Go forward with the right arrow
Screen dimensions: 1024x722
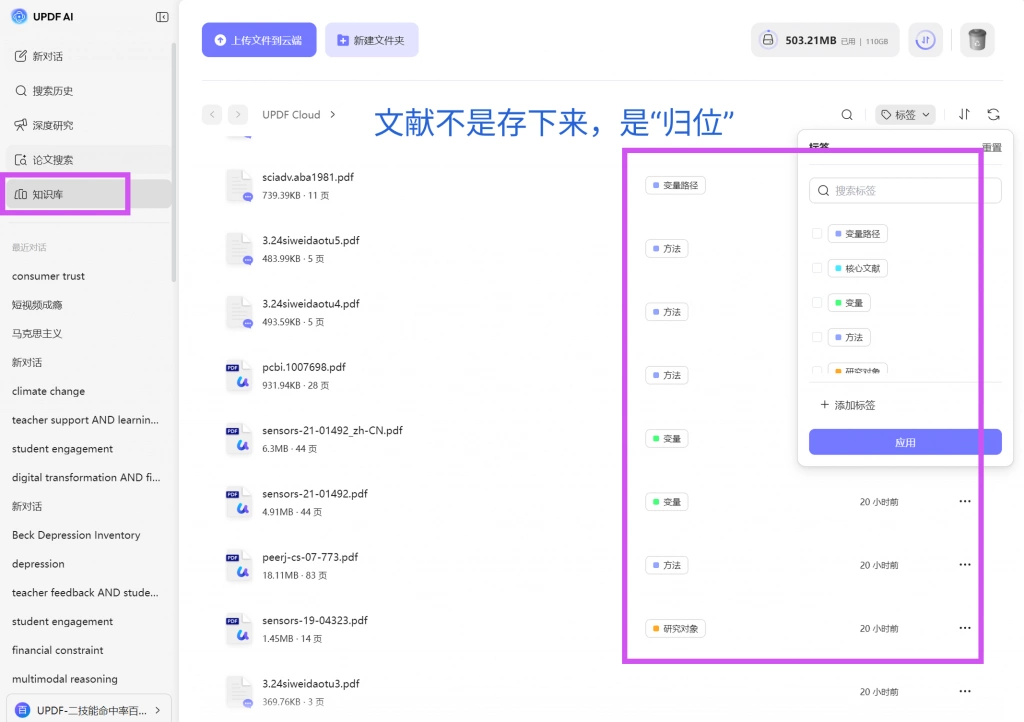(238, 114)
